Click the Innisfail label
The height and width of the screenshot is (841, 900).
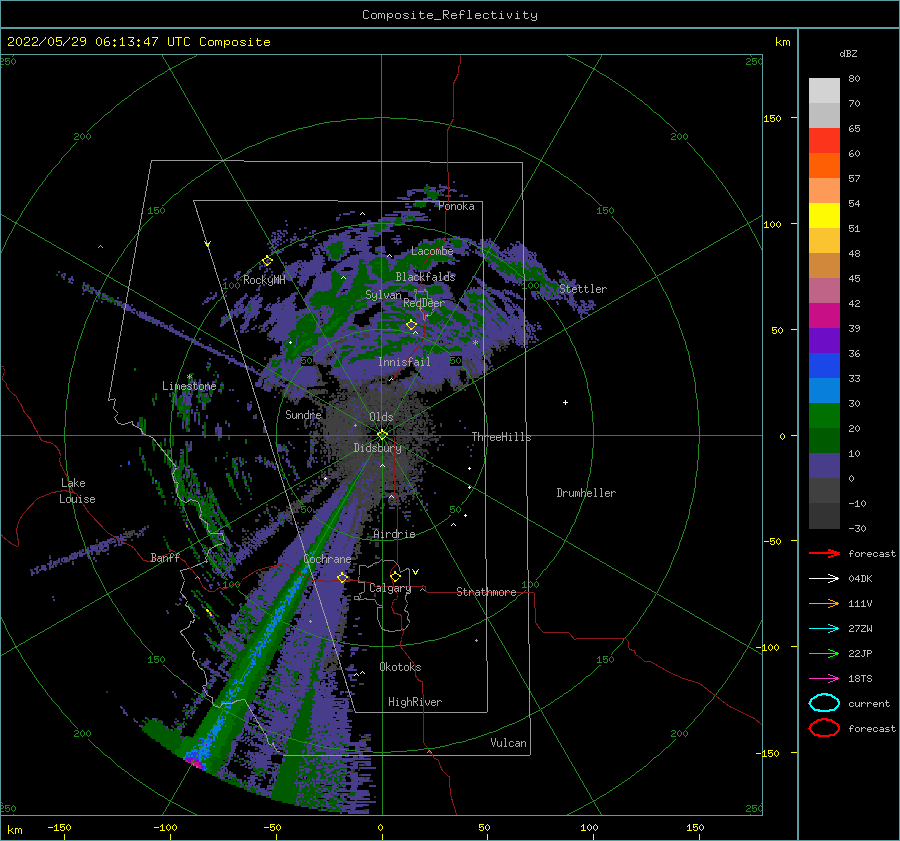point(404,362)
